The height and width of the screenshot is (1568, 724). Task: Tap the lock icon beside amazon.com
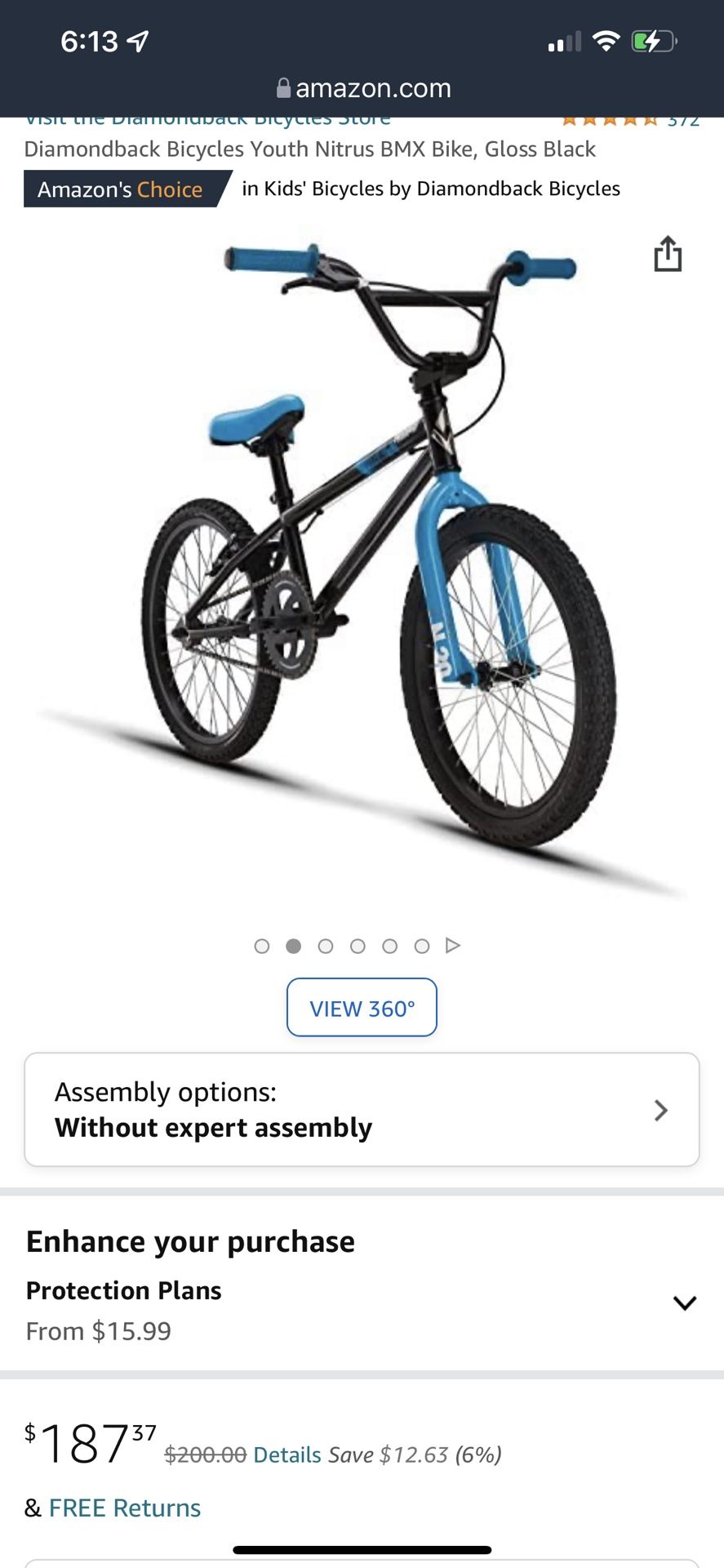283,88
